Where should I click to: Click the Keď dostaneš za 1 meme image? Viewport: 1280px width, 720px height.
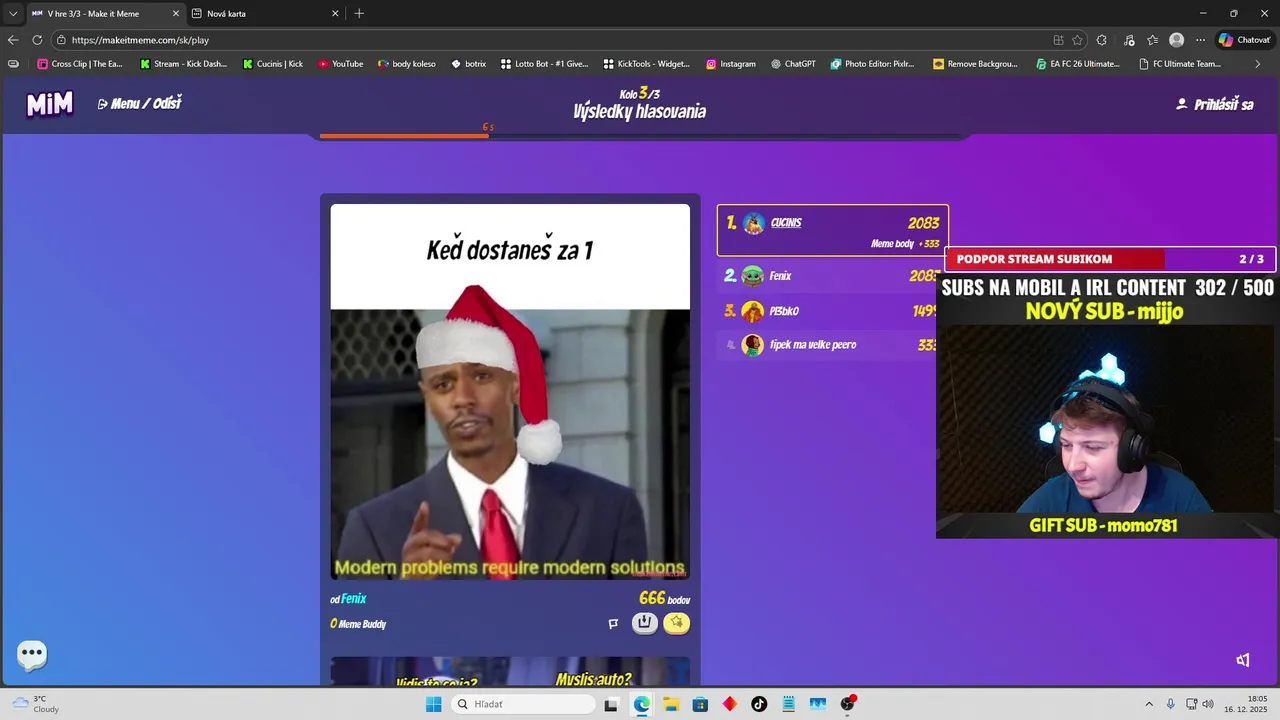click(x=510, y=392)
